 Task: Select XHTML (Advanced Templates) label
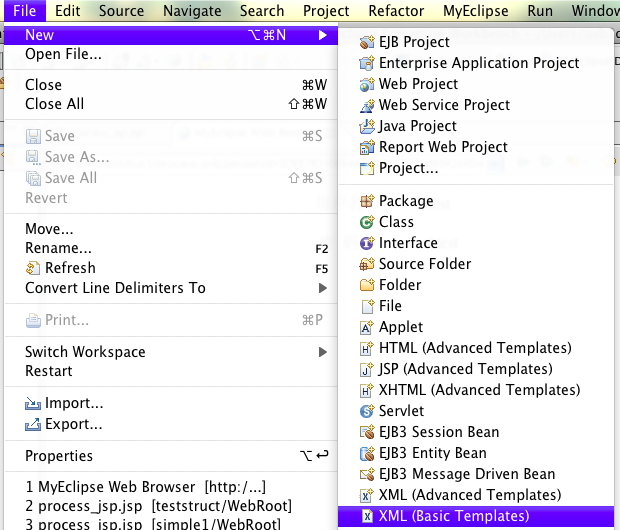(480, 390)
